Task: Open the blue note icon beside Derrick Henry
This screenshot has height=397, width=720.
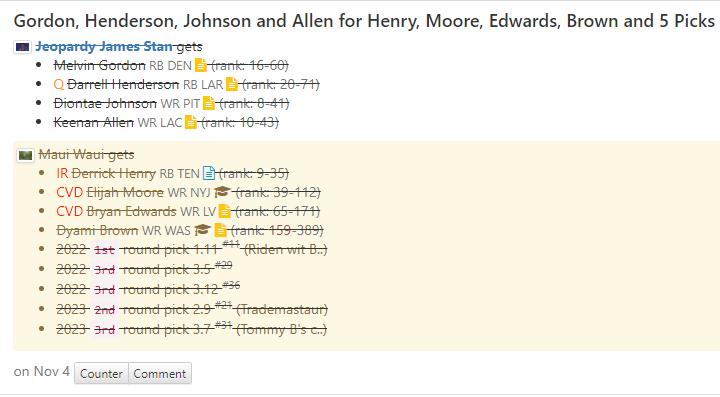Action: click(x=209, y=173)
